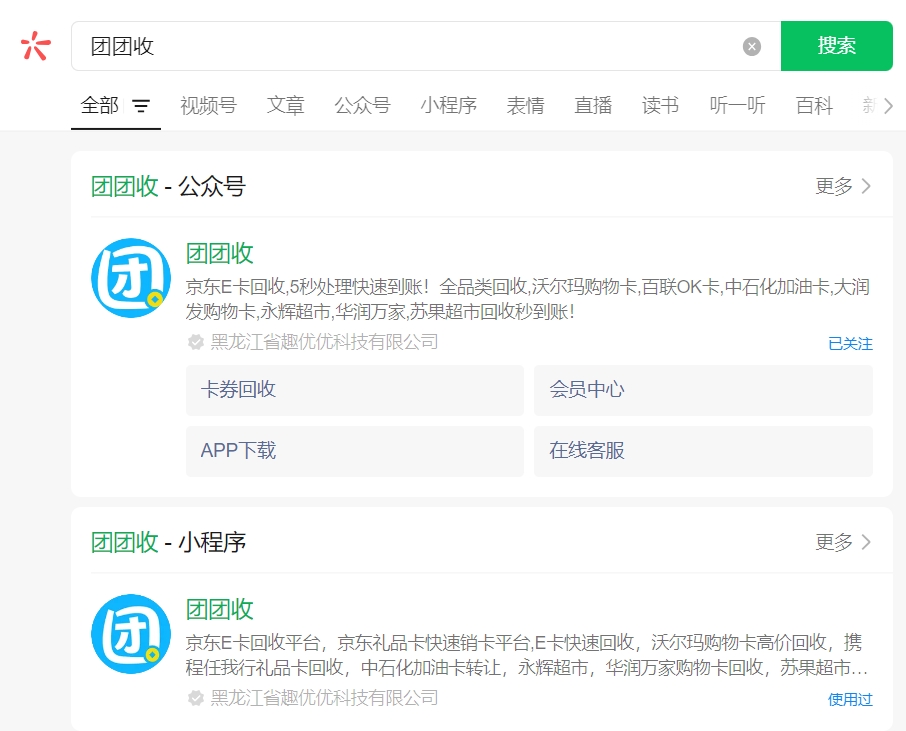Select the 全部 tab
Image resolution: width=906 pixels, height=731 pixels.
pyautogui.click(x=99, y=106)
